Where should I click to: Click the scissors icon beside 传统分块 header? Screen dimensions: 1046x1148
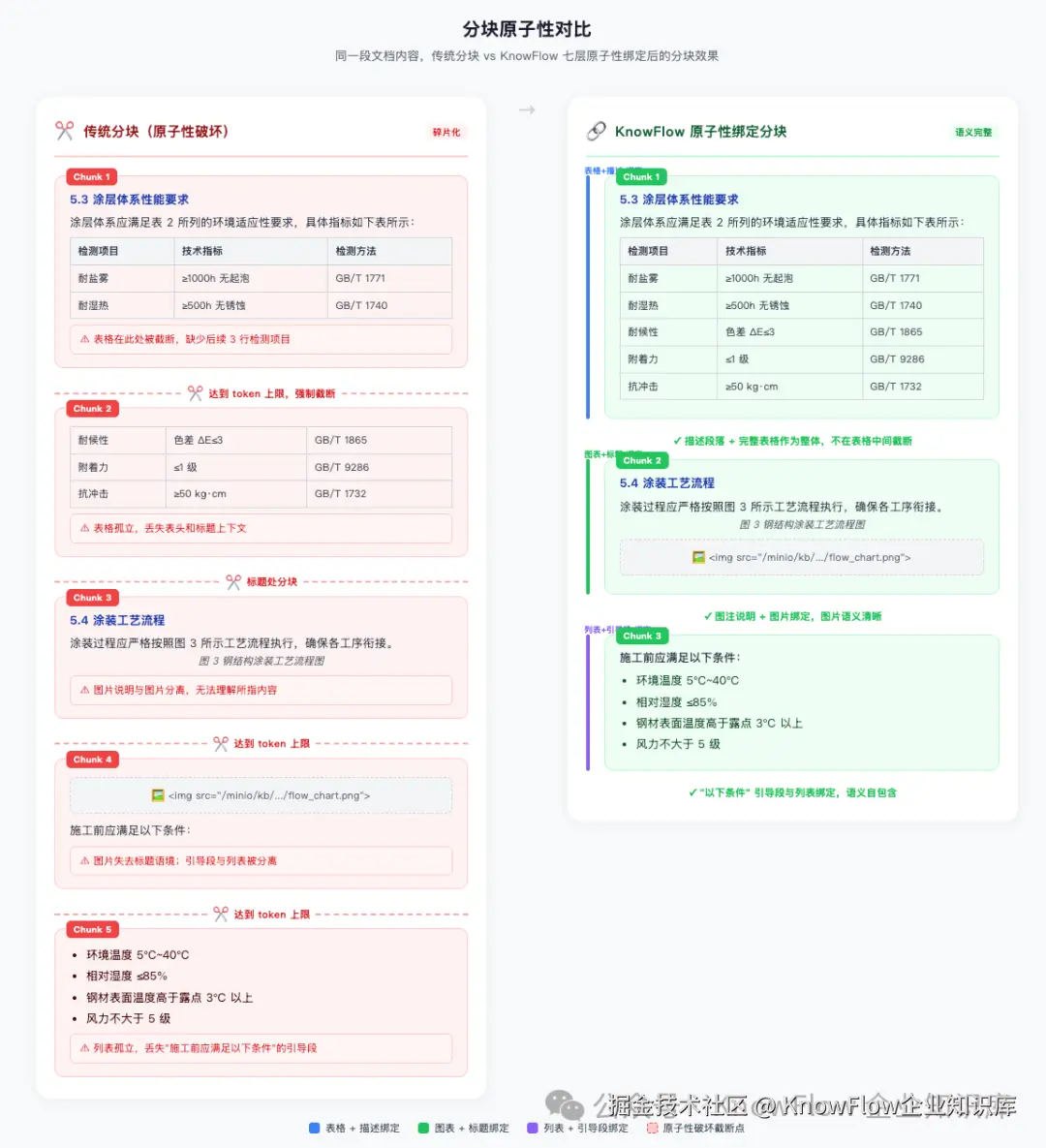65,131
